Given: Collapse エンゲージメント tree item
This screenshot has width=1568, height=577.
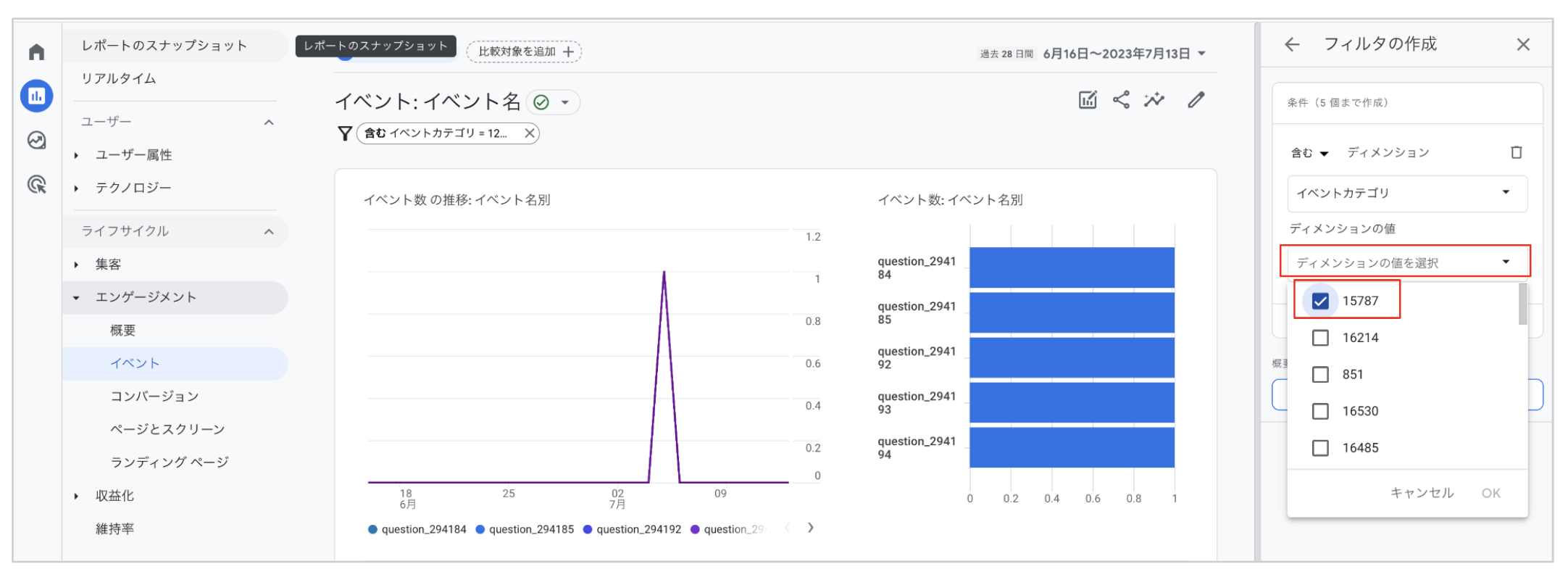Looking at the screenshot, I should click(x=76, y=297).
